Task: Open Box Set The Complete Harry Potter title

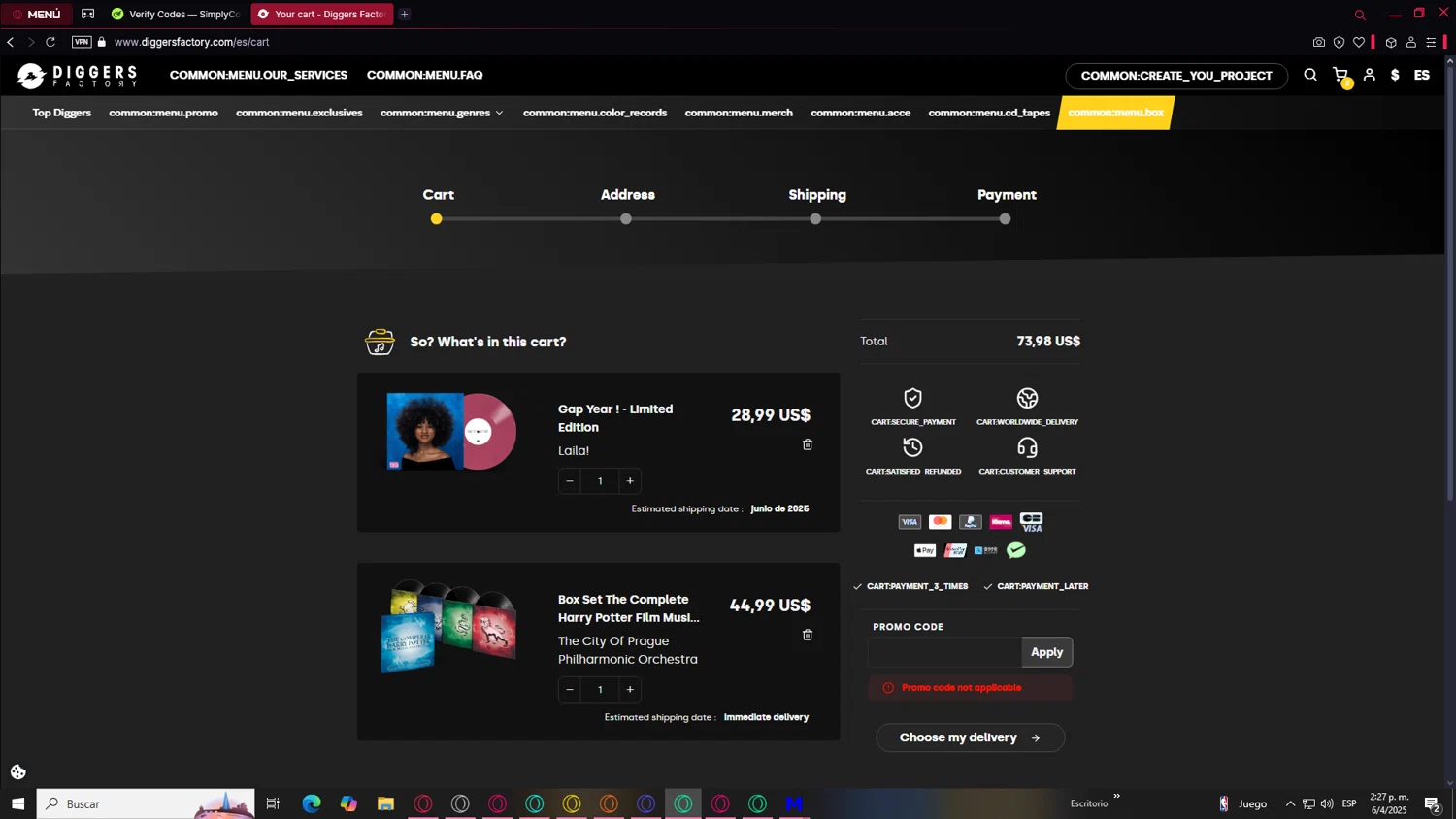Action: [x=628, y=608]
